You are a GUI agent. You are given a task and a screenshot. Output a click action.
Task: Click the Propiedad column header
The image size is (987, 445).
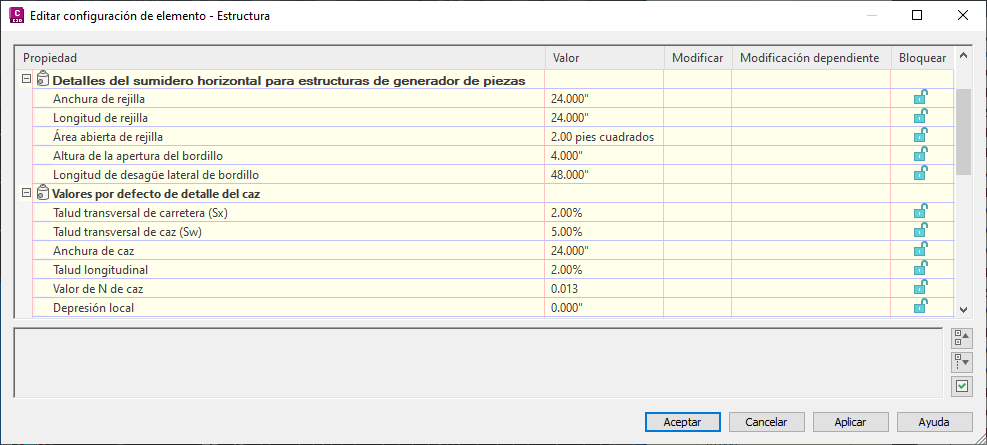pos(280,58)
